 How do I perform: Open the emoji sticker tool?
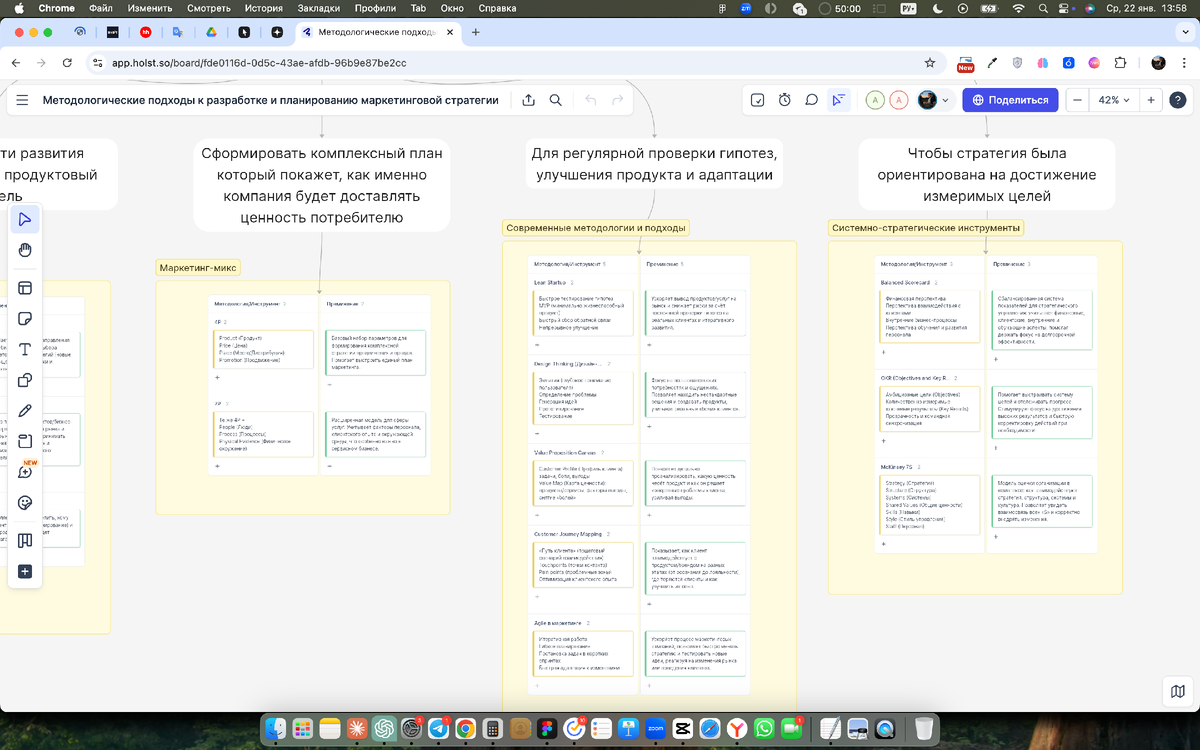pyautogui.click(x=25, y=503)
